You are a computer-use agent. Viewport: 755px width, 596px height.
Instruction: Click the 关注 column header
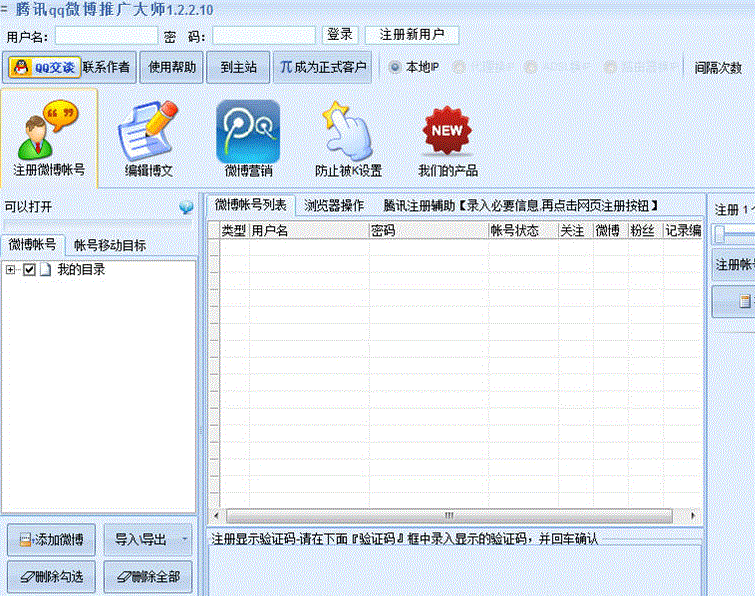(575, 231)
